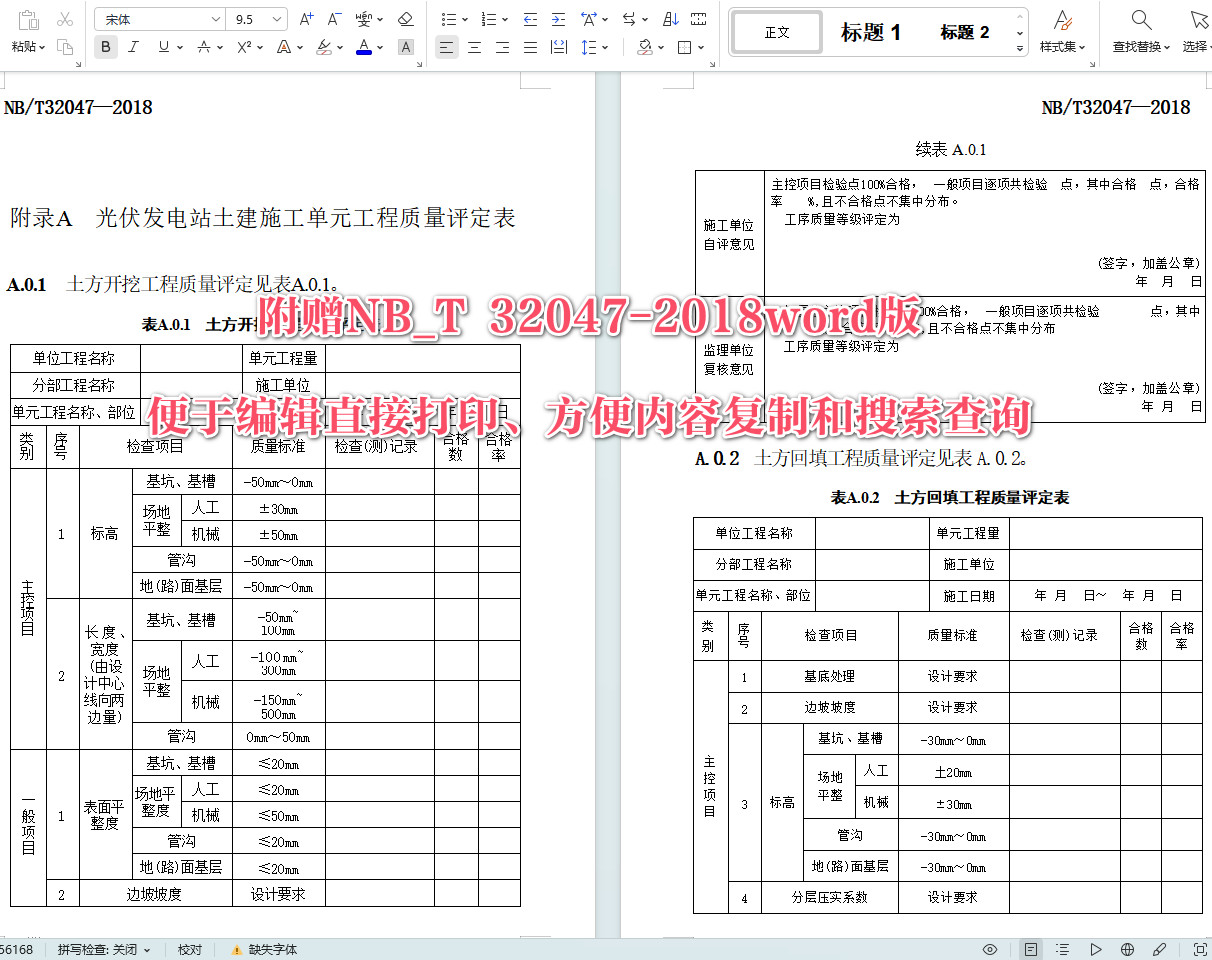1212x960 pixels.
Task: Open the font name dropdown showing 宋体
Action: pyautogui.click(x=158, y=18)
